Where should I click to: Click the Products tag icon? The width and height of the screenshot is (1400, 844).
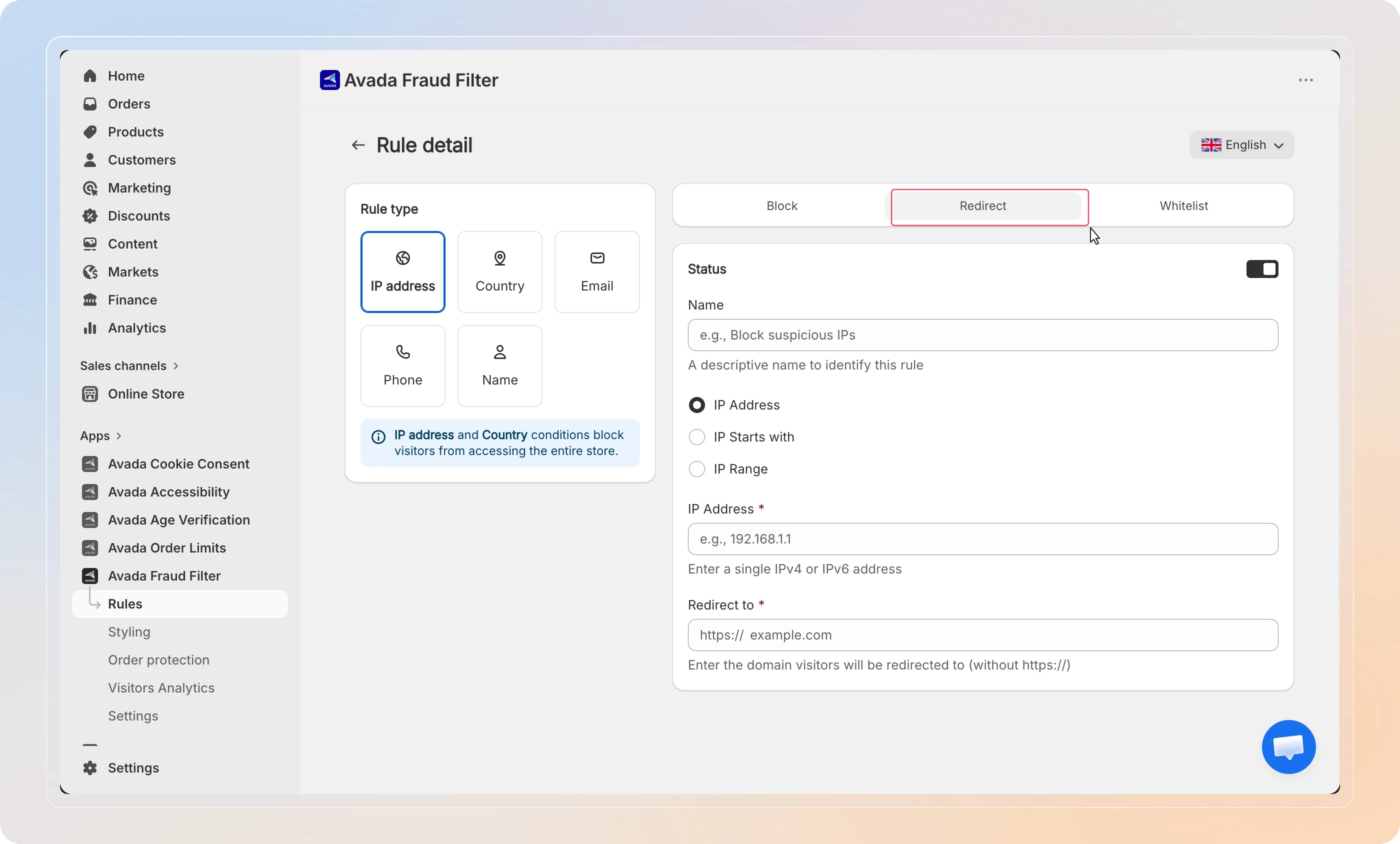90,132
